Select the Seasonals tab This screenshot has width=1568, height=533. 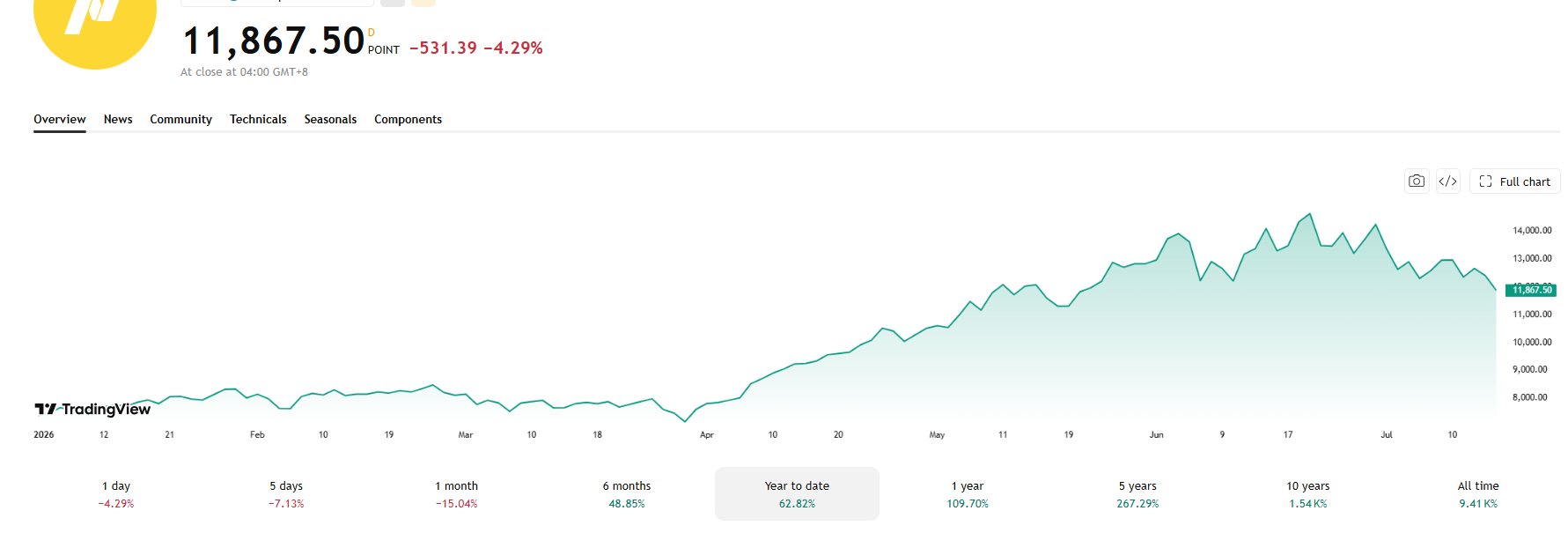click(x=330, y=119)
